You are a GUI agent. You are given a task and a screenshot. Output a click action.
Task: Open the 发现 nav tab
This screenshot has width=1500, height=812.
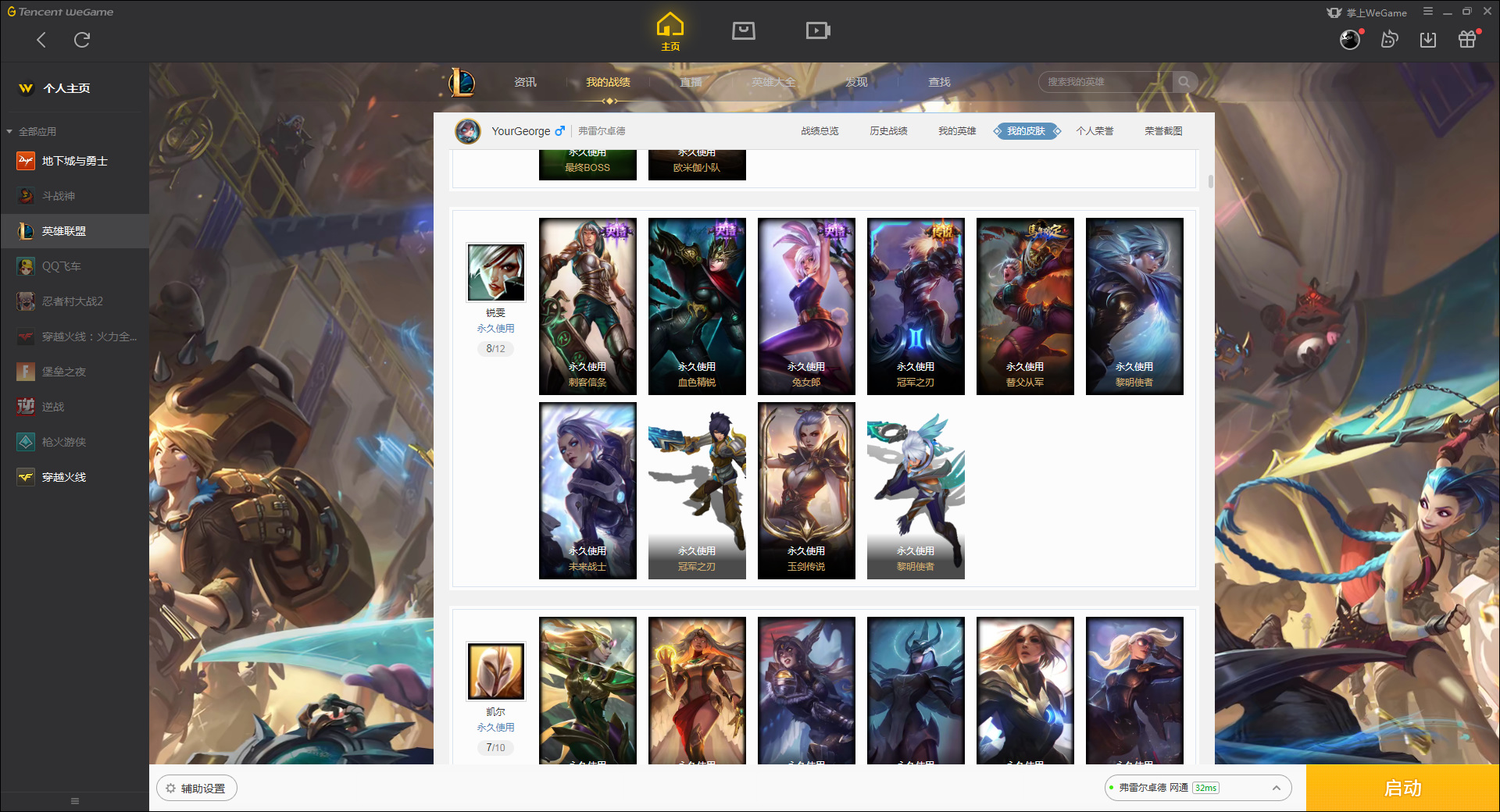856,82
